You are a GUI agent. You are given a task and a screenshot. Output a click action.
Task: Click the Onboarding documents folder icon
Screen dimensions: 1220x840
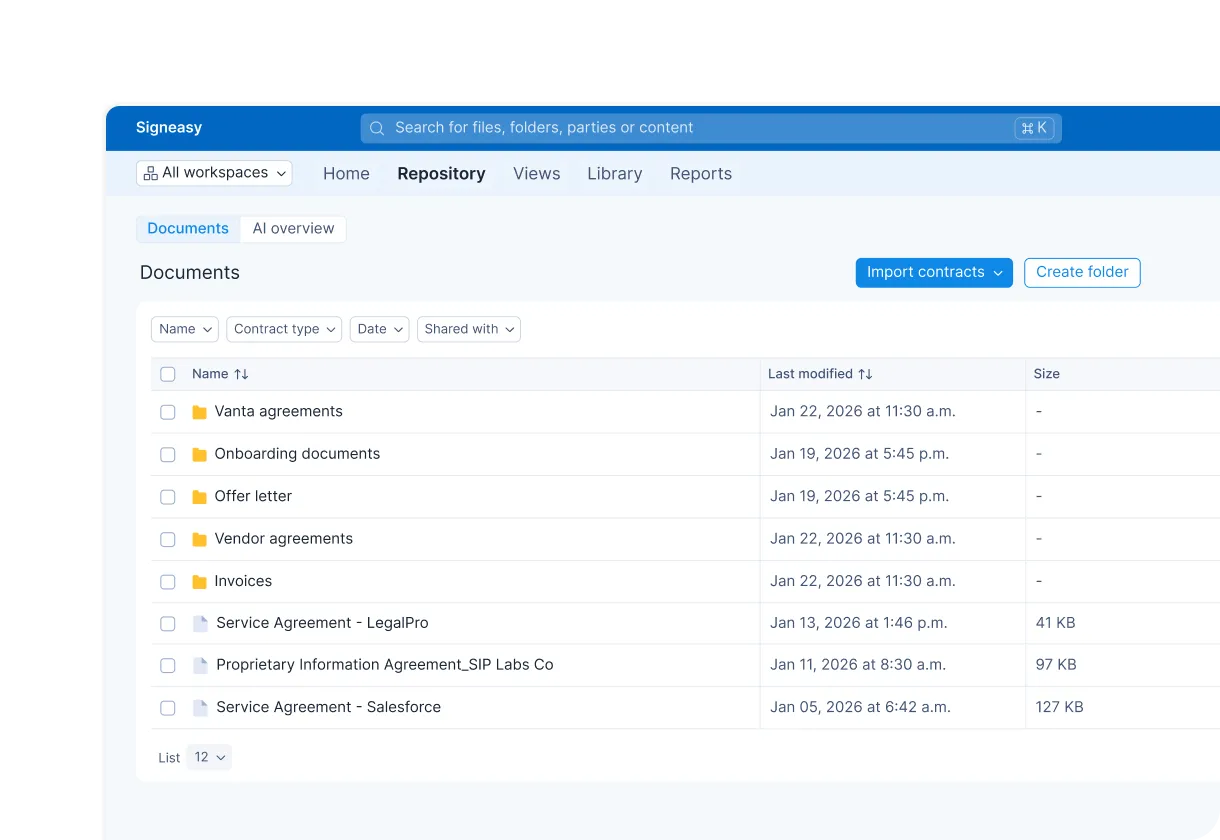click(199, 454)
